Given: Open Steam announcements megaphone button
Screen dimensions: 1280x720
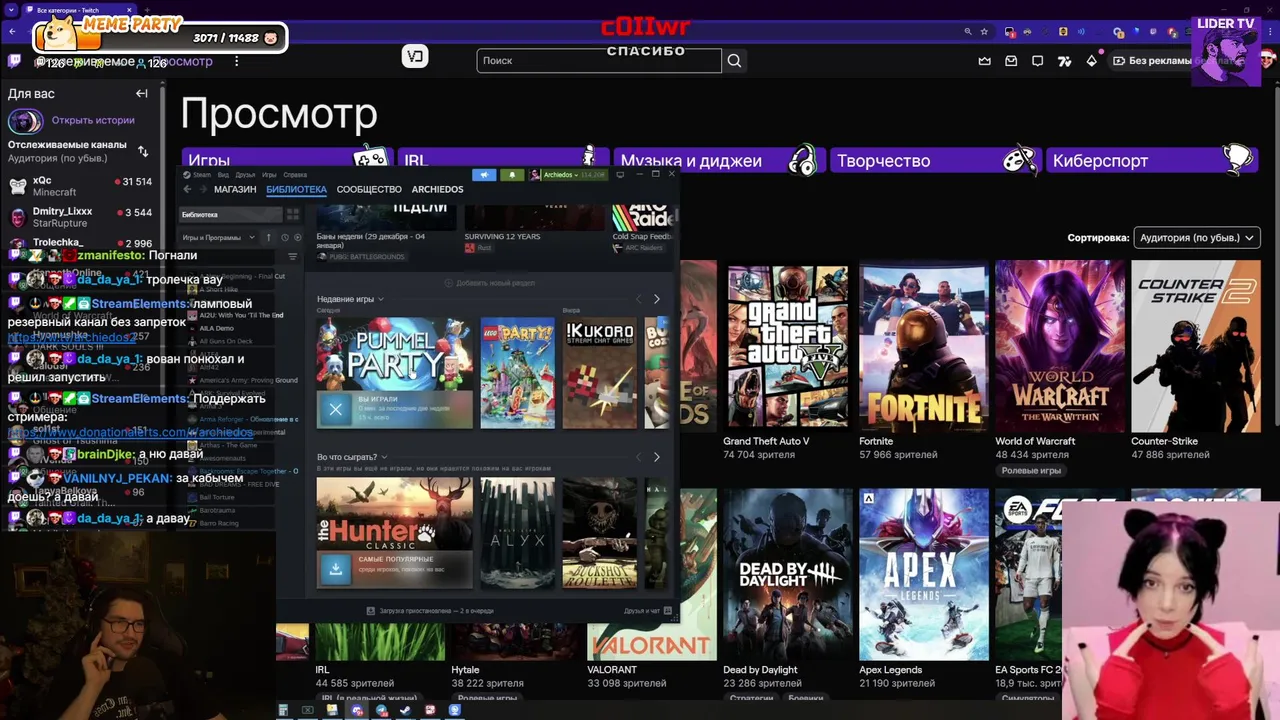Looking at the screenshot, I should click(x=484, y=175).
